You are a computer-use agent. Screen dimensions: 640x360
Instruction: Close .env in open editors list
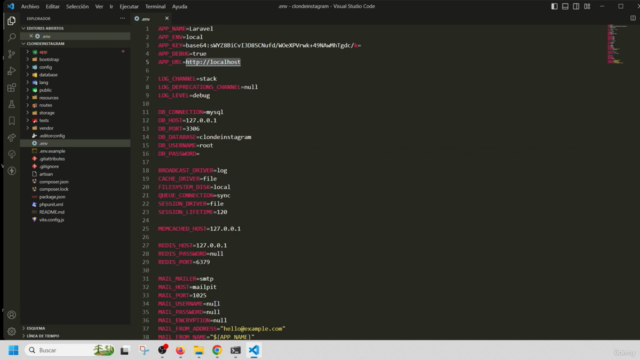31,36
